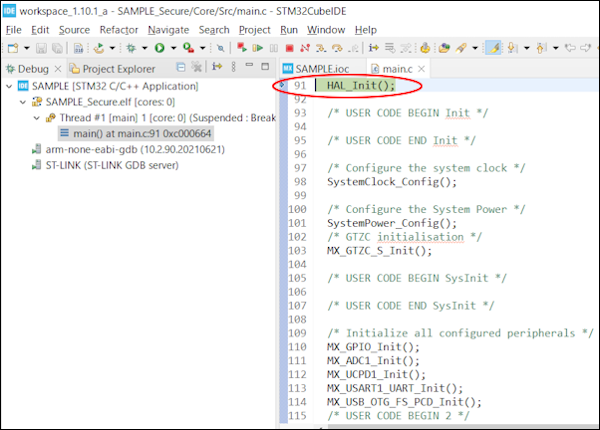The width and height of the screenshot is (600, 430).
Task: Toggle the highlighted Mark Occurrences toolbar button
Action: pos(493,48)
